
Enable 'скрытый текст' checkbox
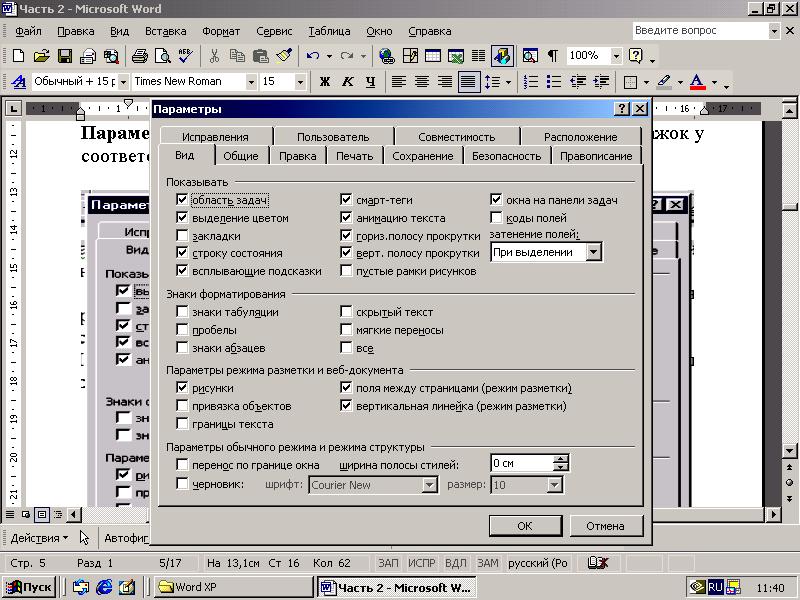[x=346, y=312]
